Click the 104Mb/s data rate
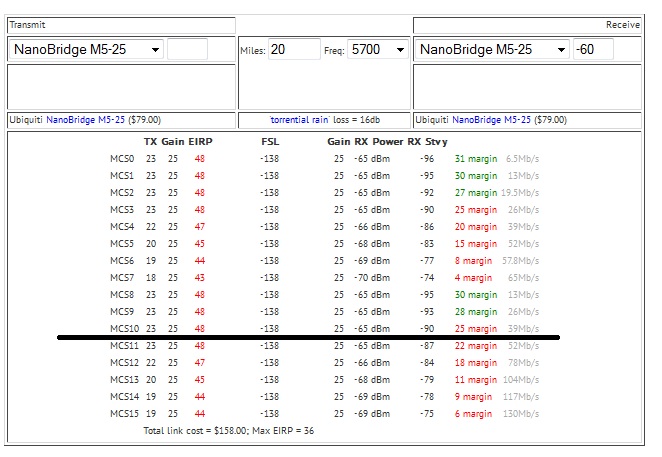 click(521, 380)
